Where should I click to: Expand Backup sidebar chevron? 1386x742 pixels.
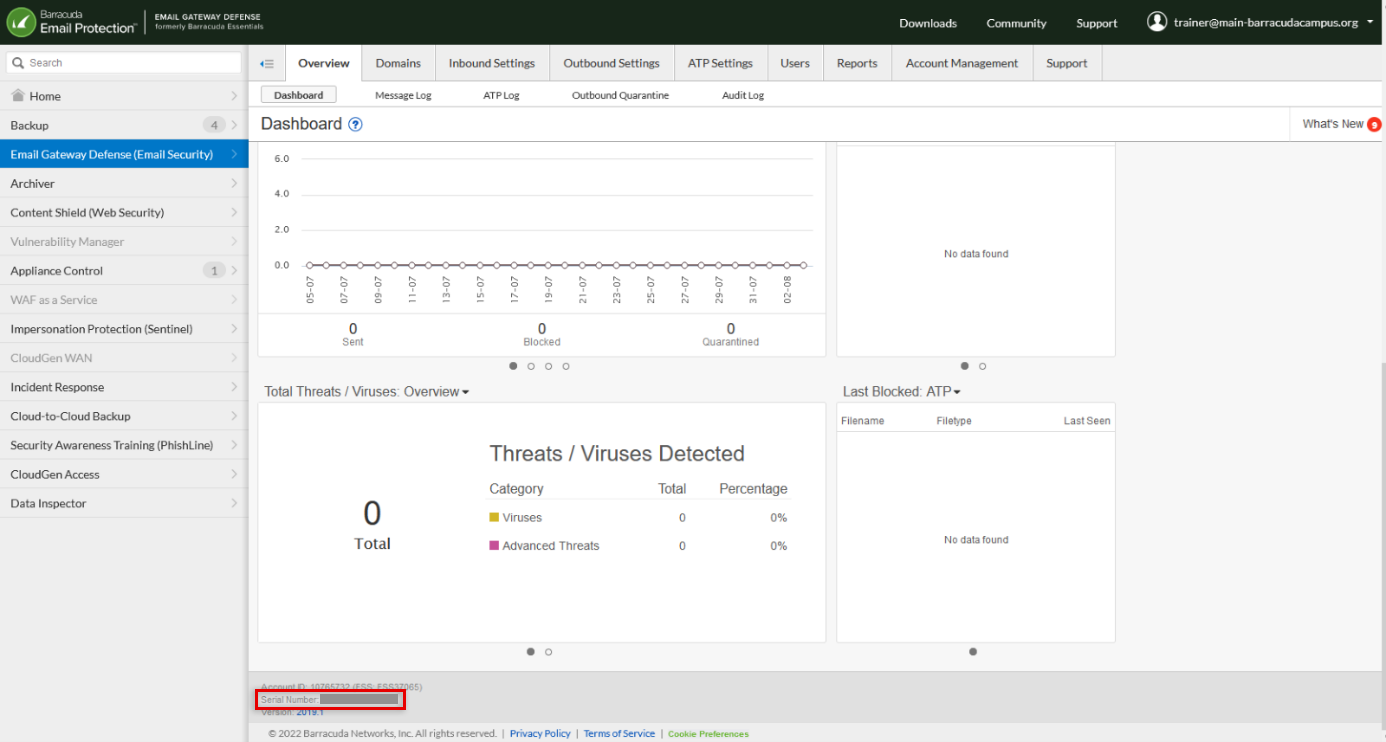tap(234, 125)
